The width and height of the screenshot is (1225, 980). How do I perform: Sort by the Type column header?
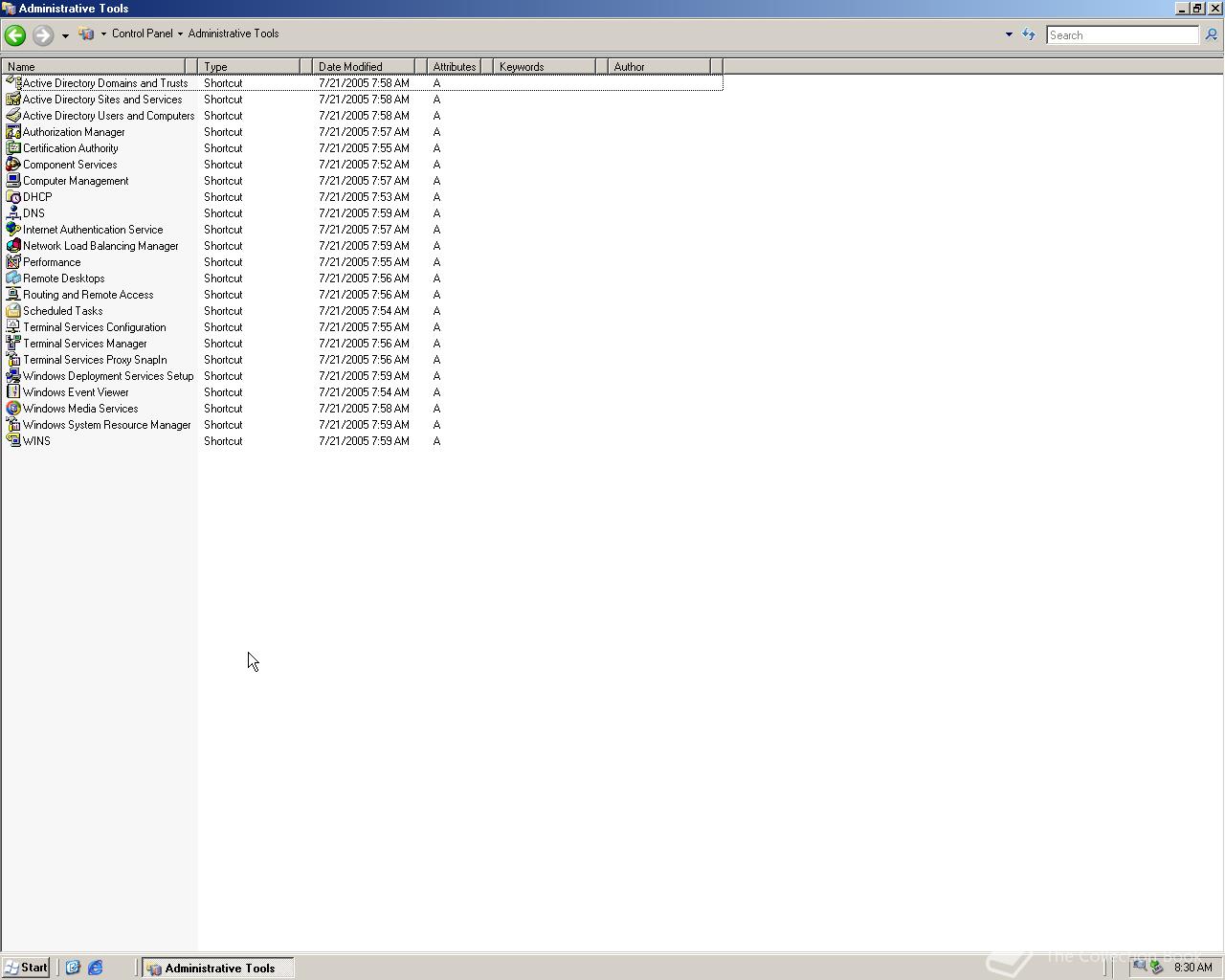coord(249,66)
